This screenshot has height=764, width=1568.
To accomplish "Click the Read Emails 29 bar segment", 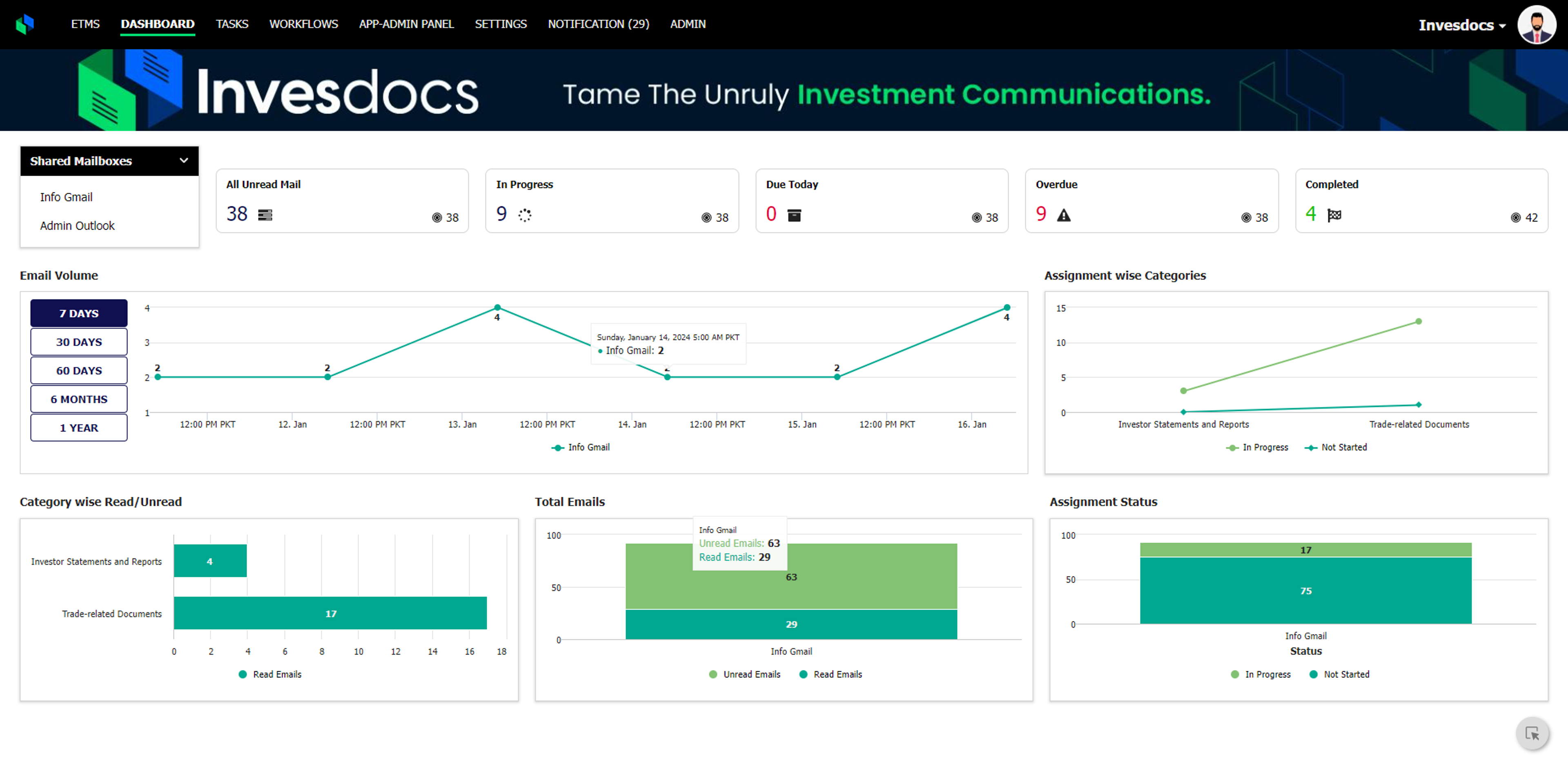I will pyautogui.click(x=791, y=625).
